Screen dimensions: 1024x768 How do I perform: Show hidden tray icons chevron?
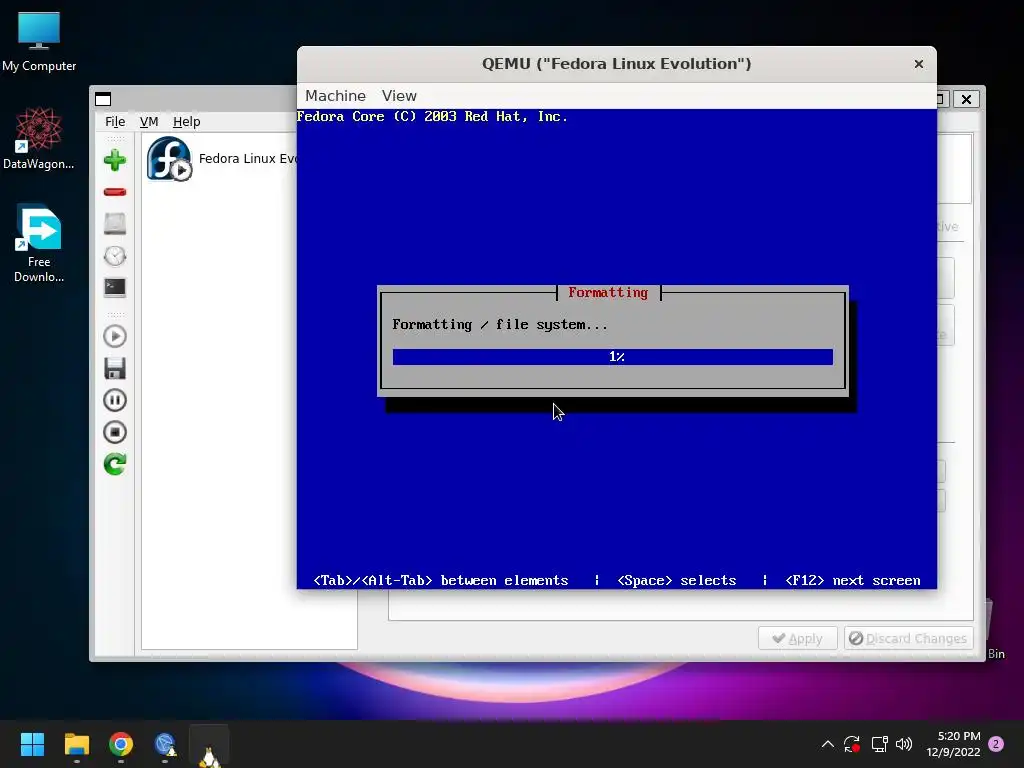pyautogui.click(x=827, y=744)
